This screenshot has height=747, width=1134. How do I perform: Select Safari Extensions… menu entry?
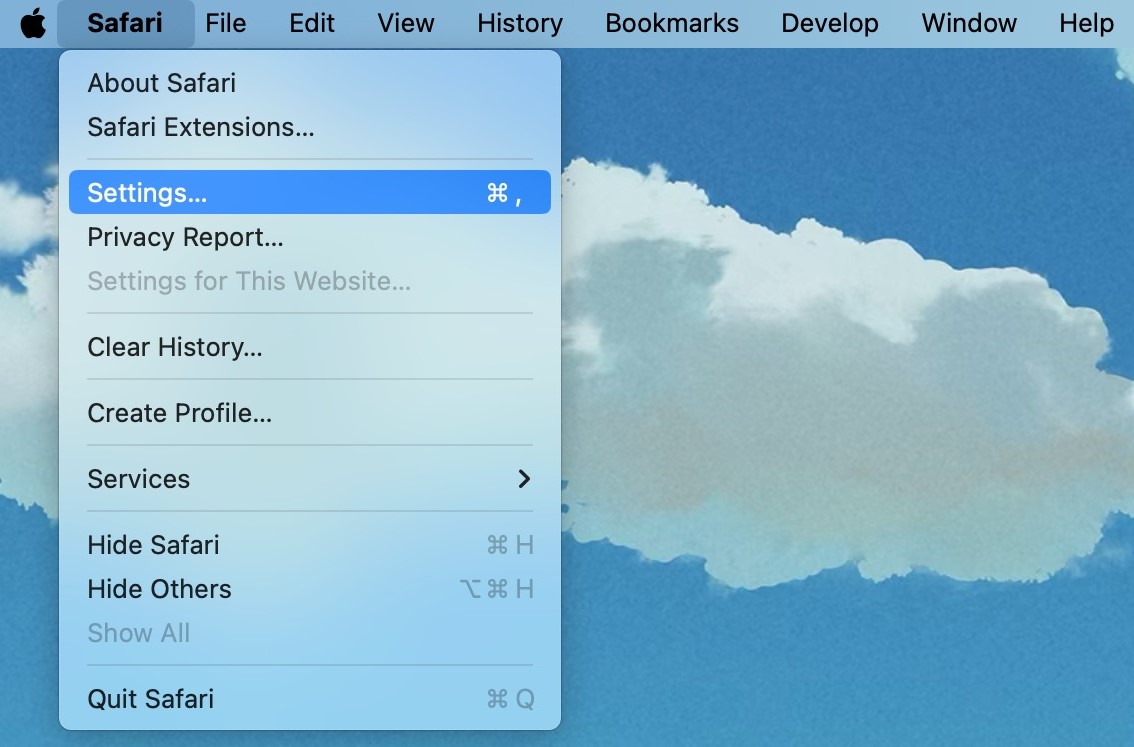310,127
